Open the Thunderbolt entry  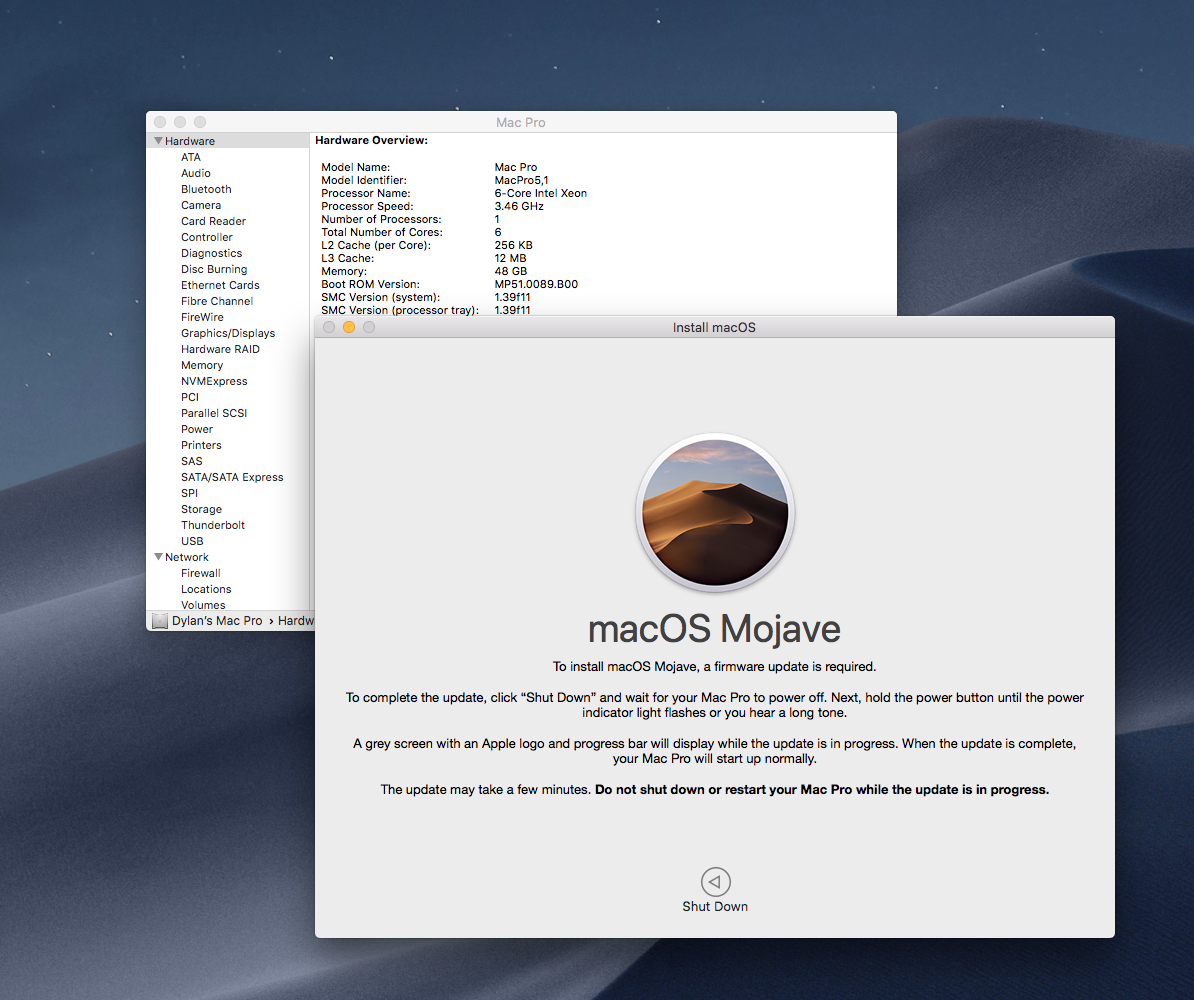coord(213,525)
